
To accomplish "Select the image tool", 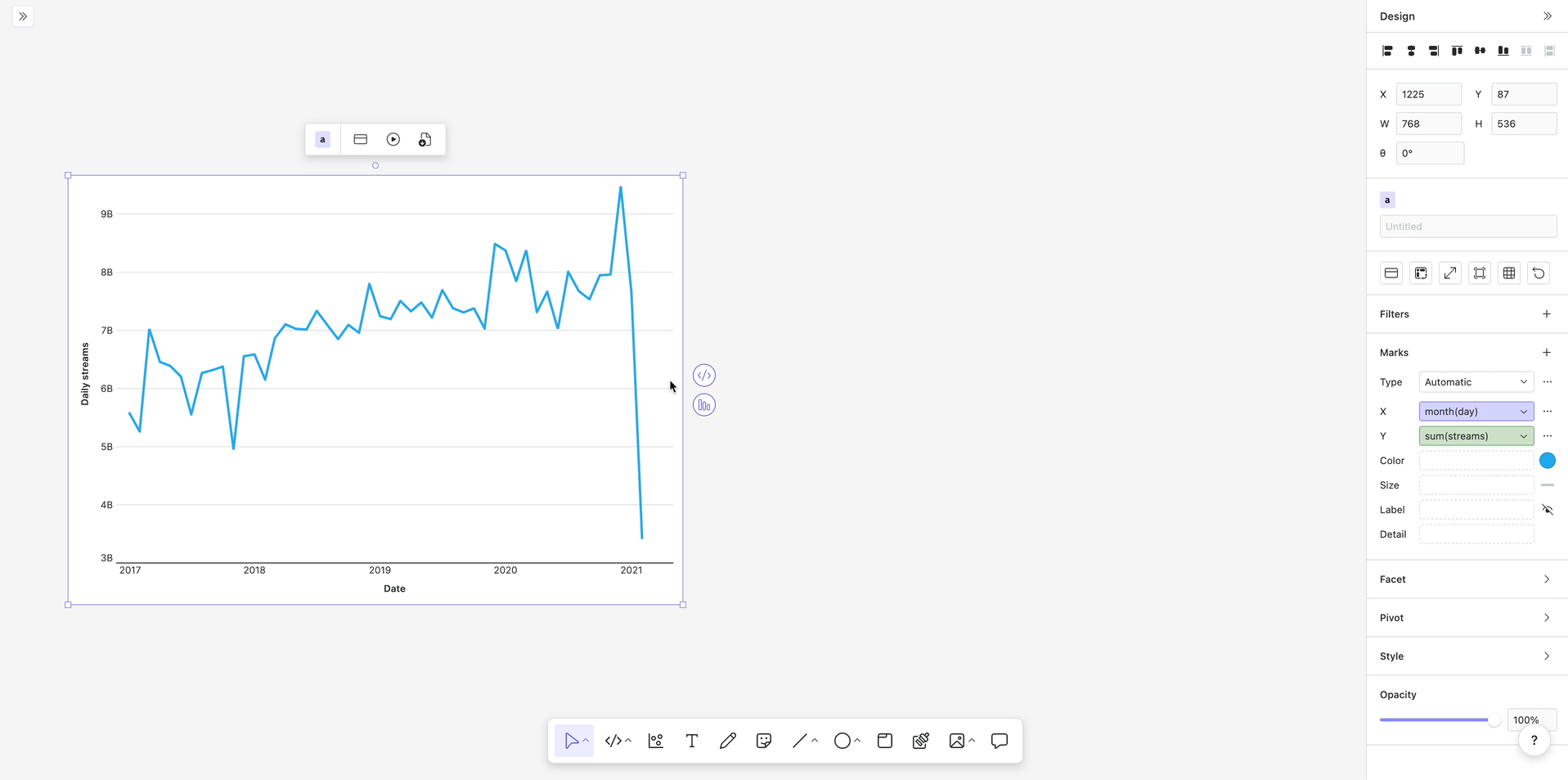I will pos(956,742).
